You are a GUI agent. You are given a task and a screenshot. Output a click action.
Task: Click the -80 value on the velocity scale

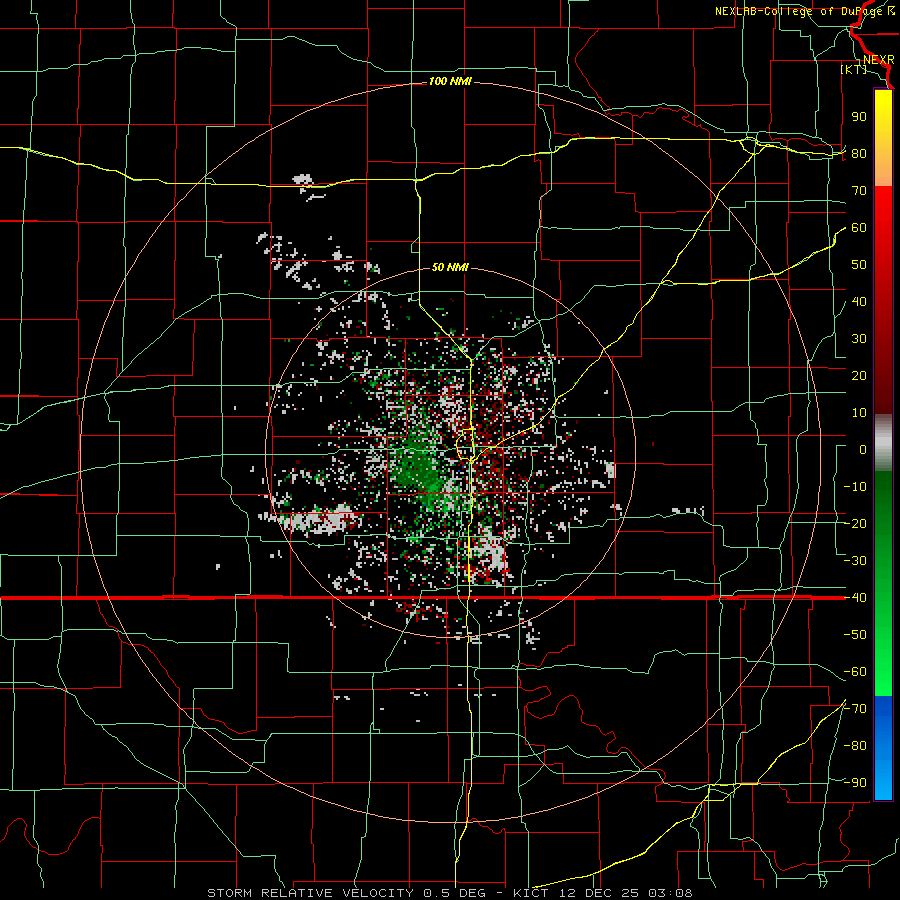(855, 746)
